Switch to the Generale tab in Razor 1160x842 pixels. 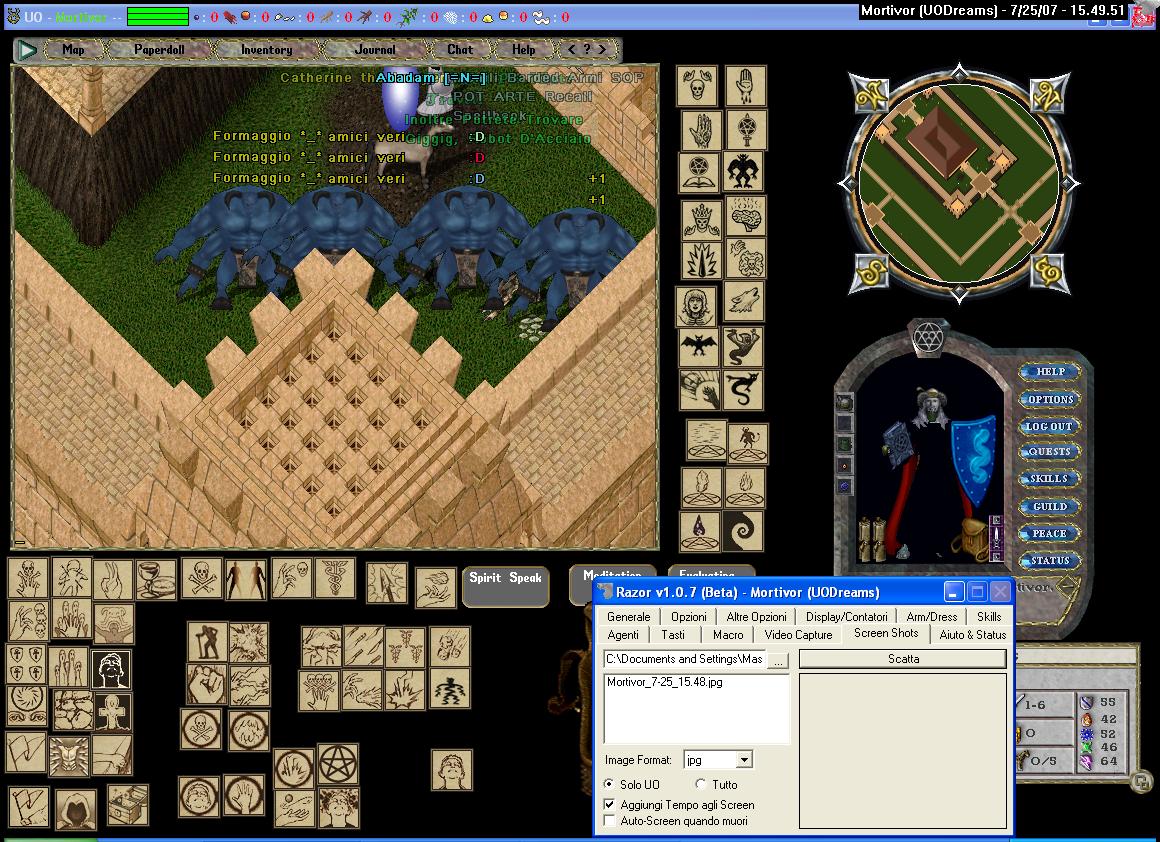[629, 616]
